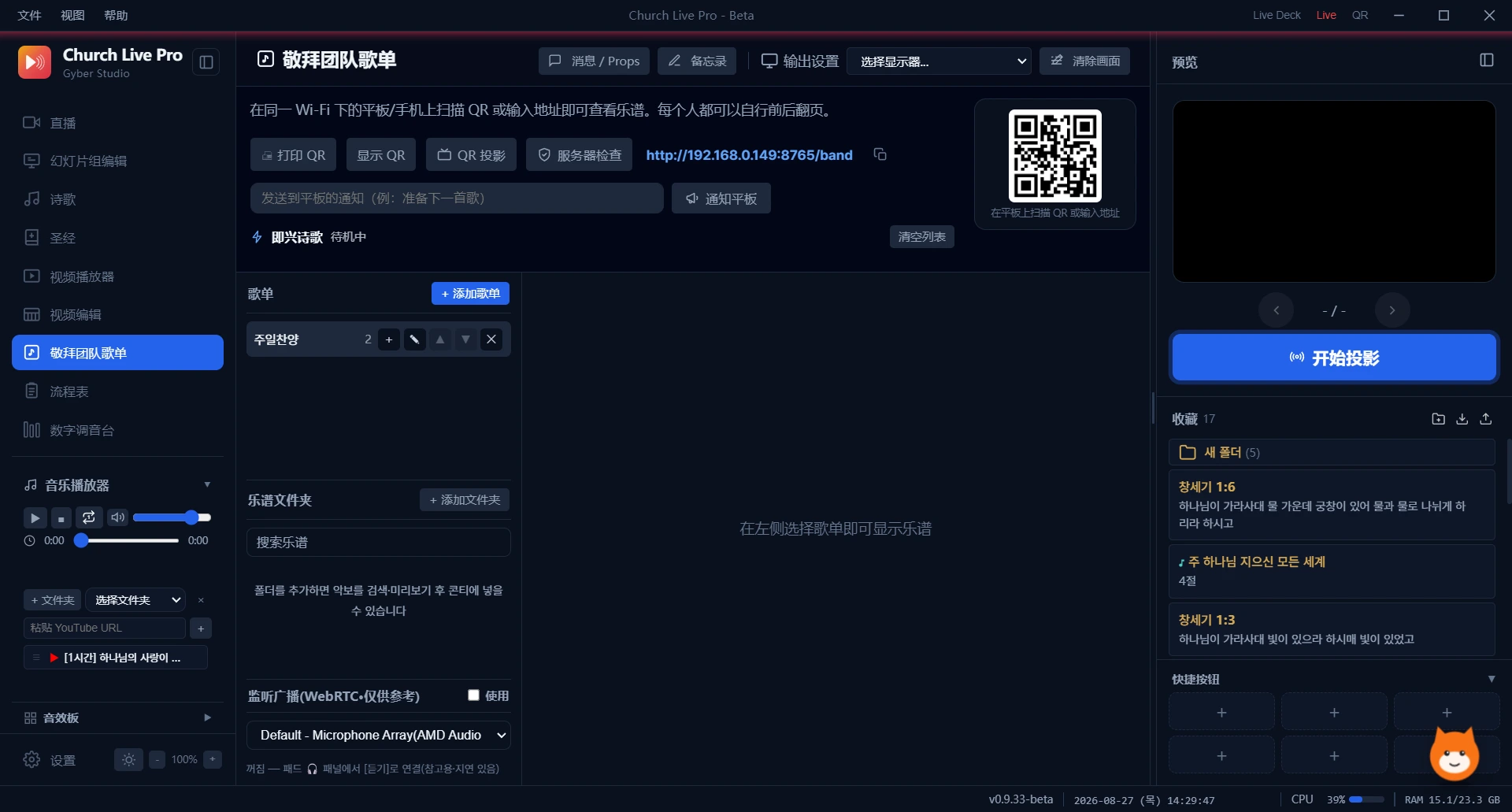
Task: Expand the 音效板 soundboard section
Action: 207,717
